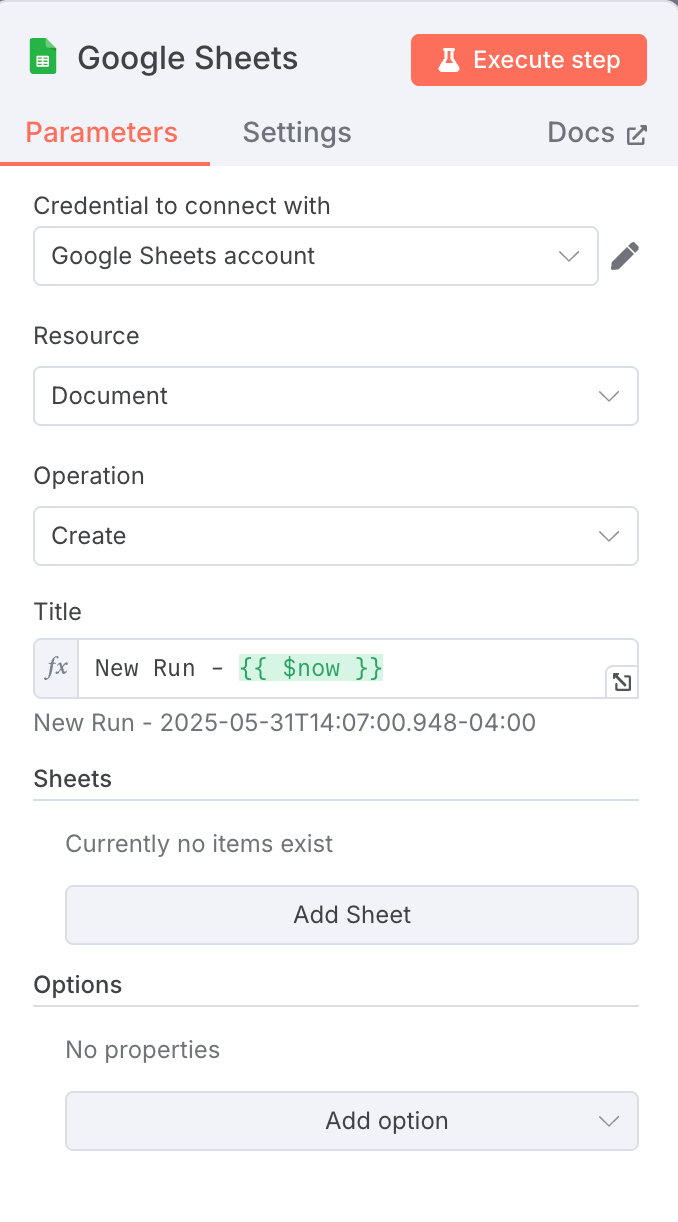The width and height of the screenshot is (678, 1222).
Task: Edit credential with the pencil icon
Action: coord(624,256)
